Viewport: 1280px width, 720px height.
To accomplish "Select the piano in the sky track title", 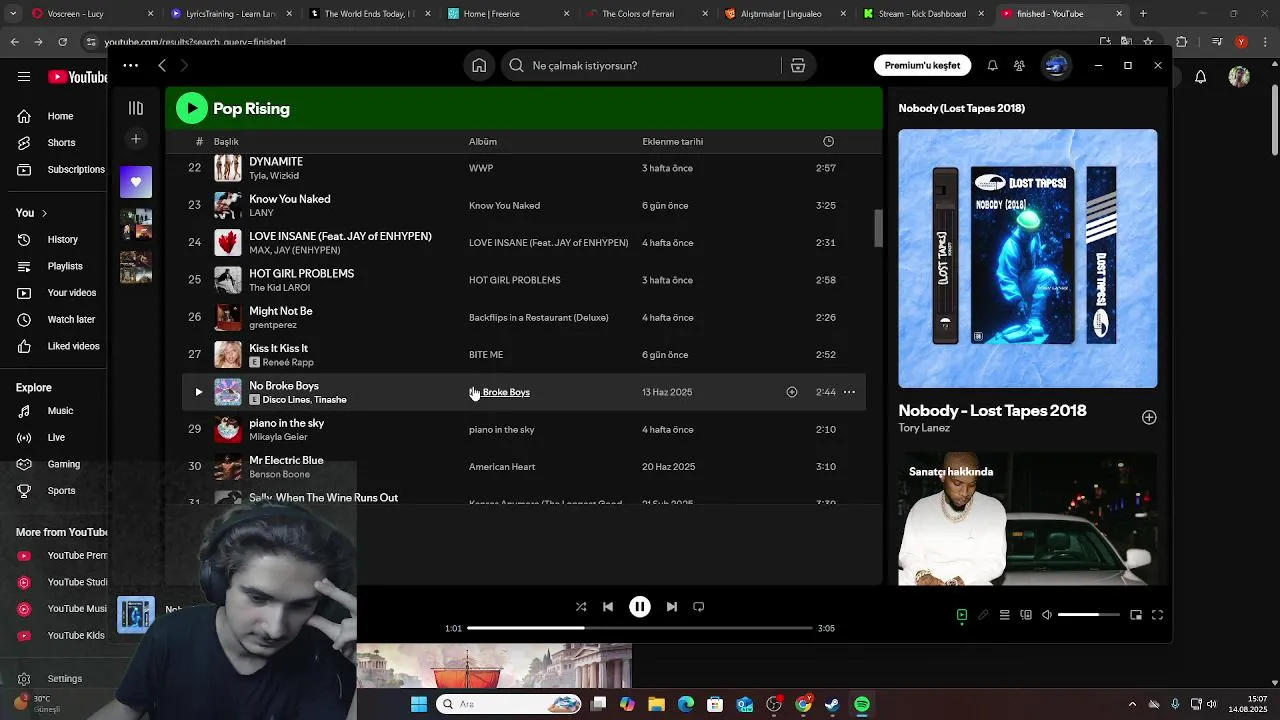I will click(x=286, y=423).
